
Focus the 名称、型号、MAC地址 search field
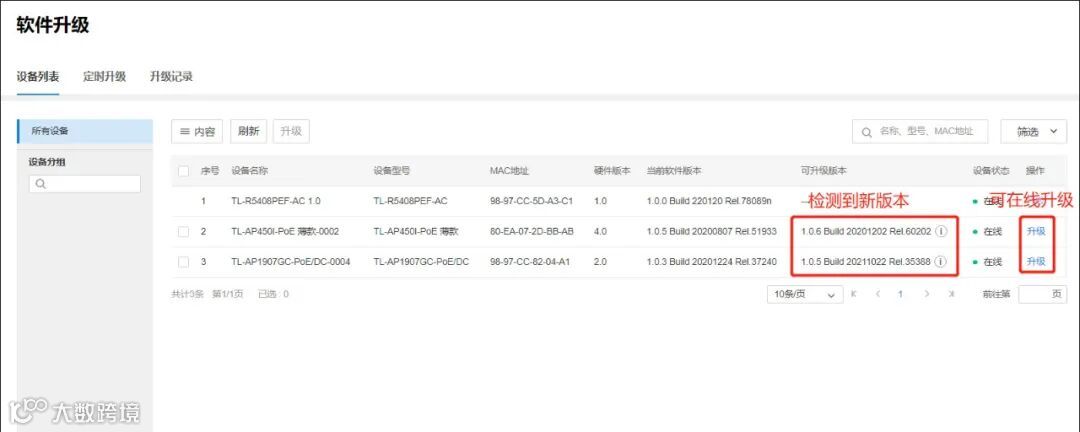[920, 132]
